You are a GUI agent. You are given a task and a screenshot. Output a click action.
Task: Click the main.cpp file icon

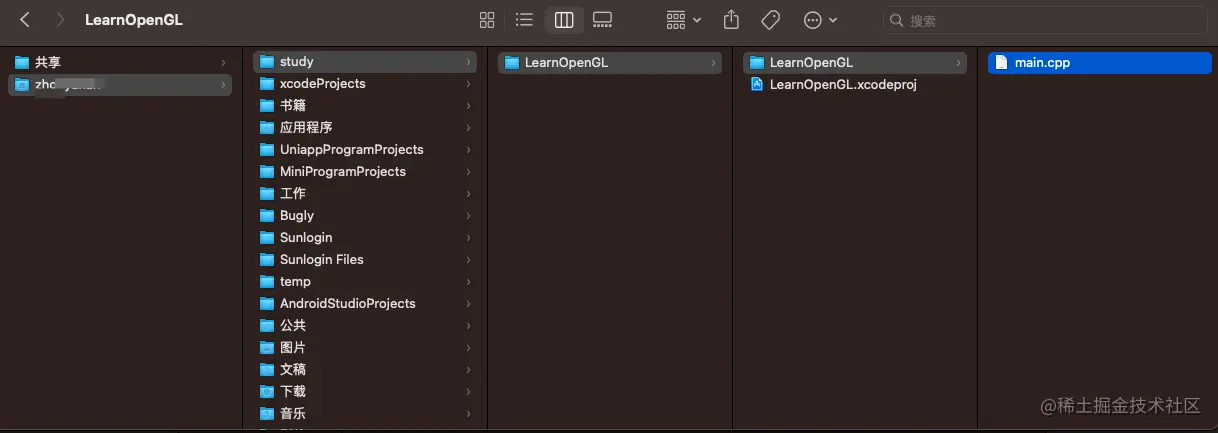pyautogui.click(x=1001, y=62)
